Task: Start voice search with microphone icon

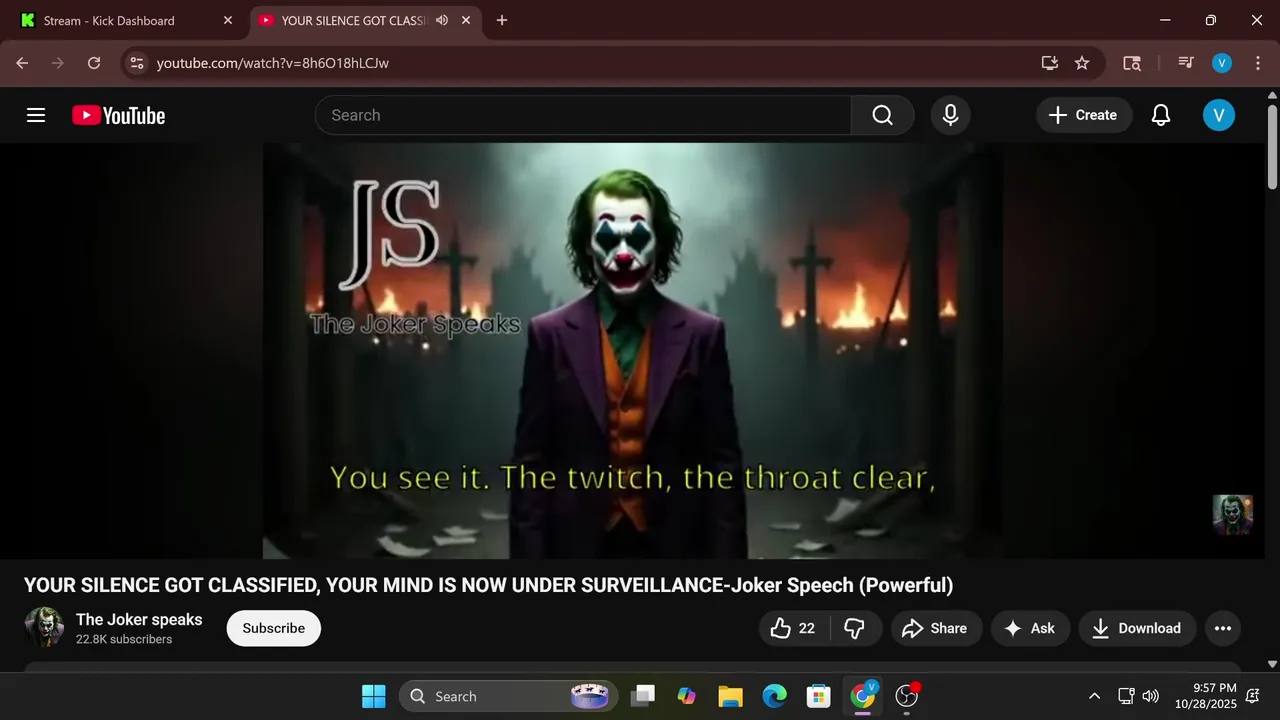Action: 950,115
